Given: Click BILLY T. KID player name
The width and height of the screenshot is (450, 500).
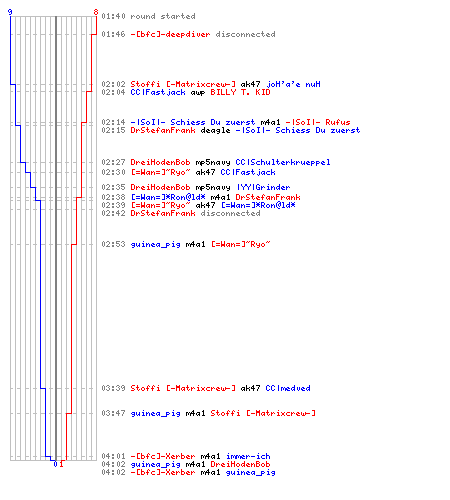Looking at the screenshot, I should point(240,92).
